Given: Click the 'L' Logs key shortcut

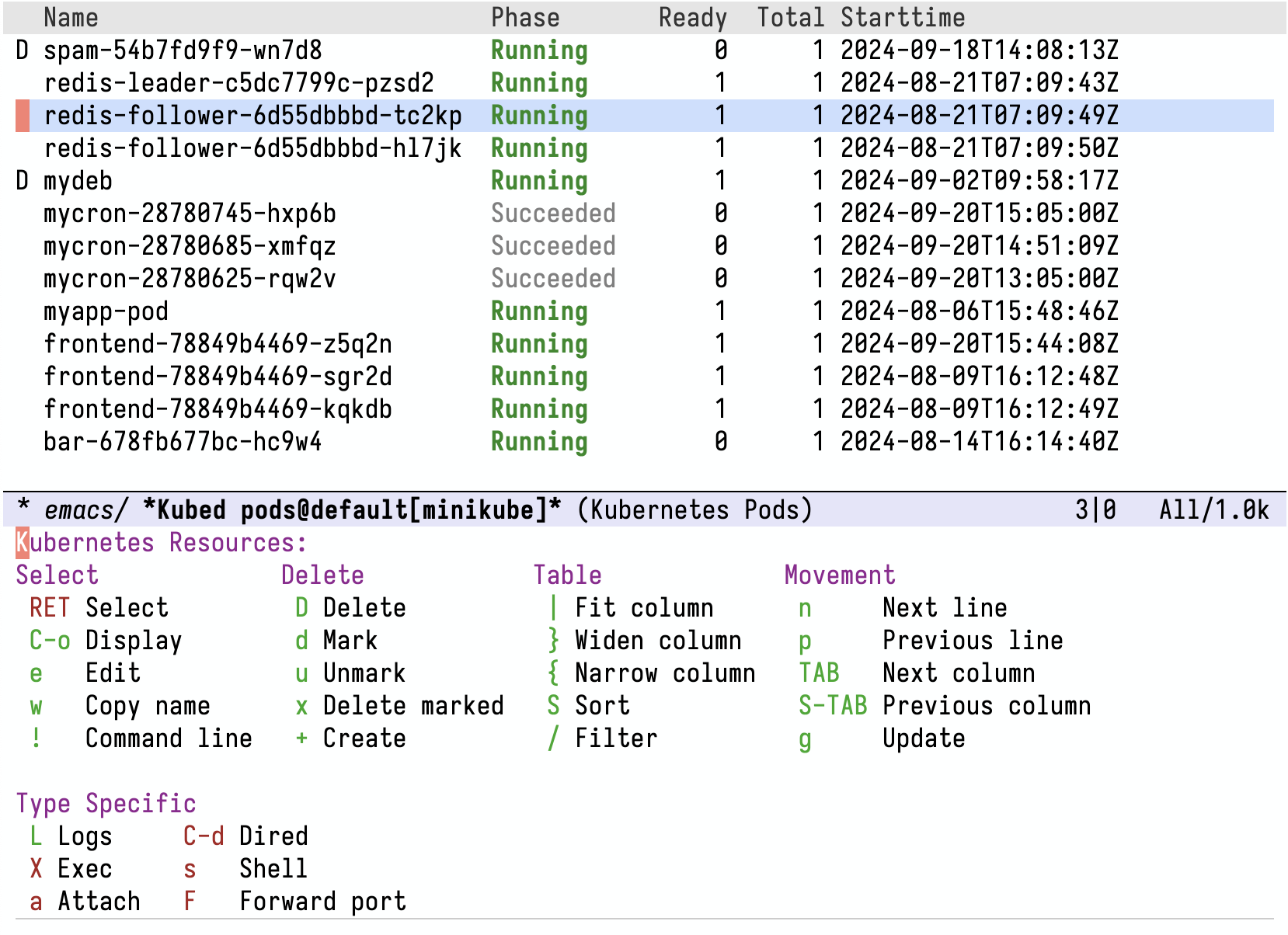Looking at the screenshot, I should (x=36, y=836).
